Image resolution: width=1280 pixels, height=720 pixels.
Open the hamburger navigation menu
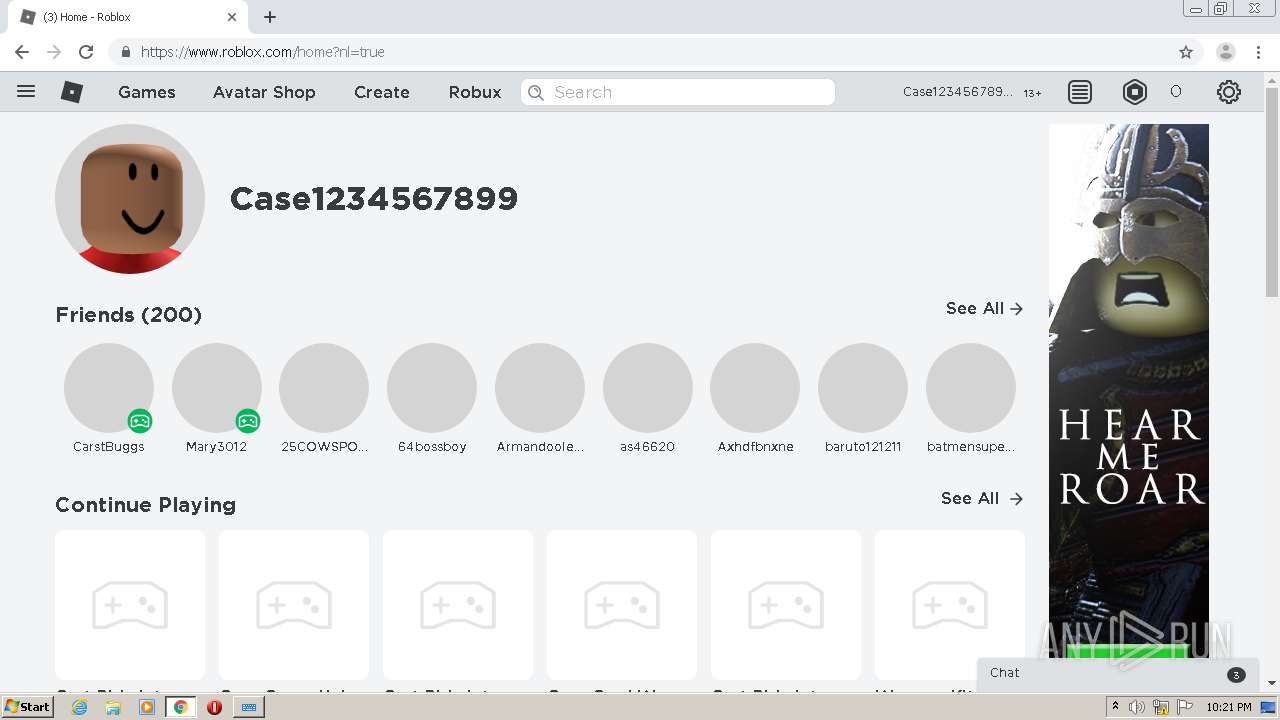[26, 91]
